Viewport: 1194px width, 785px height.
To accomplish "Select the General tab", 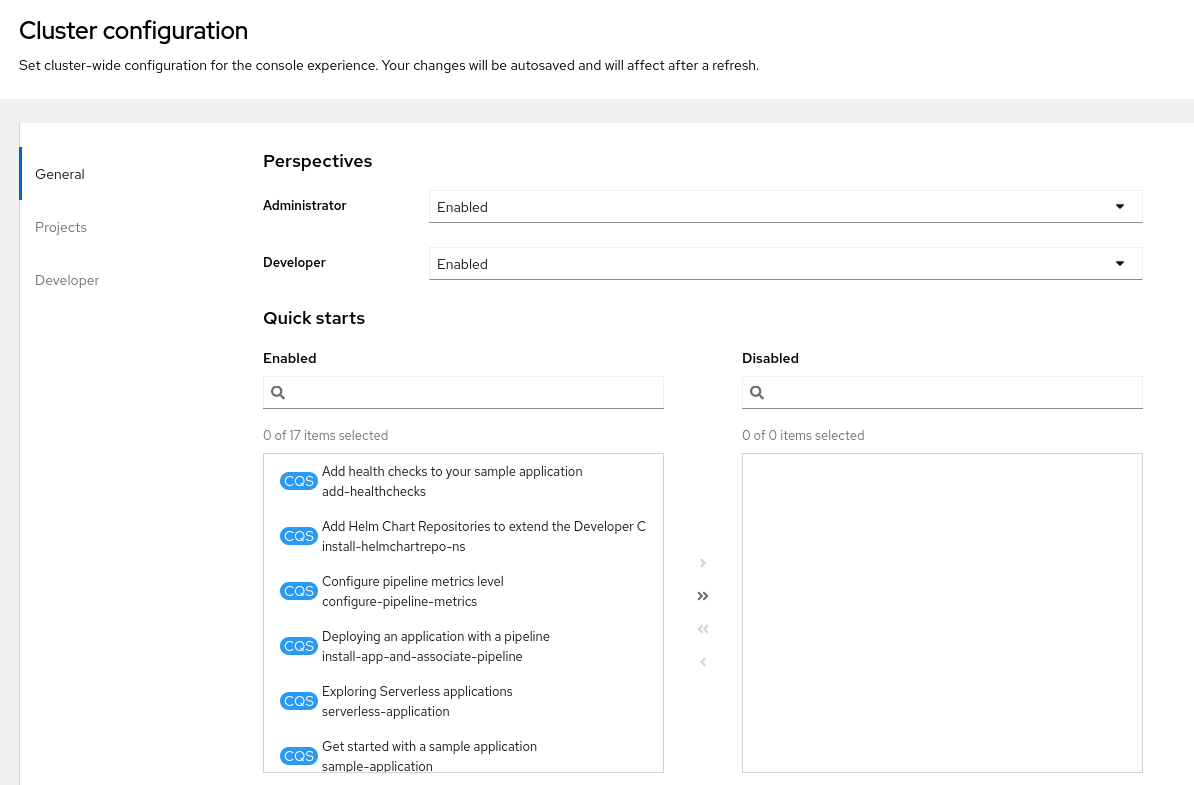I will click(x=60, y=174).
